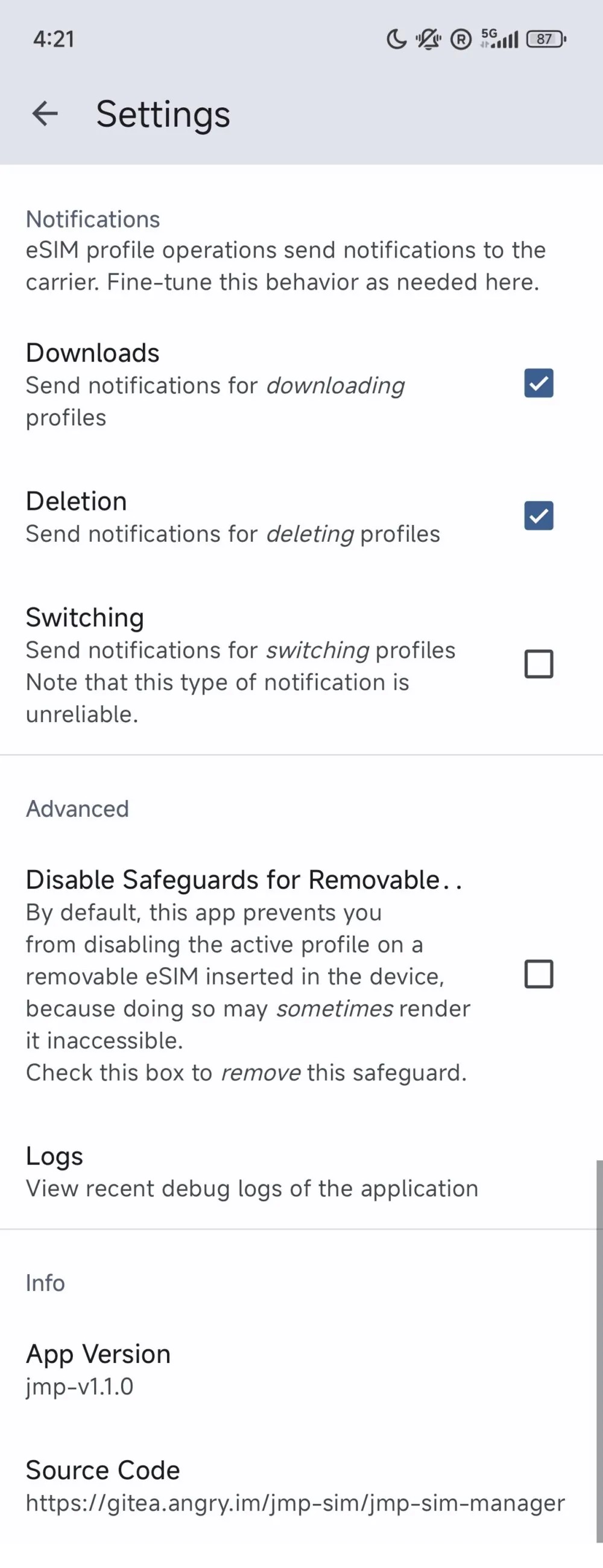Tap the 5G signal strength icon

pos(499,39)
